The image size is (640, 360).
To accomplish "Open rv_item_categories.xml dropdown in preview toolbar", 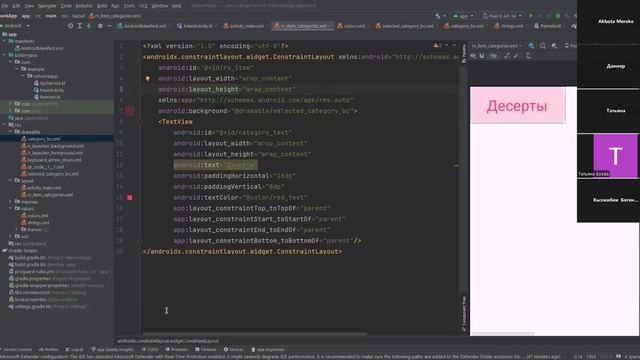I will [497, 46].
